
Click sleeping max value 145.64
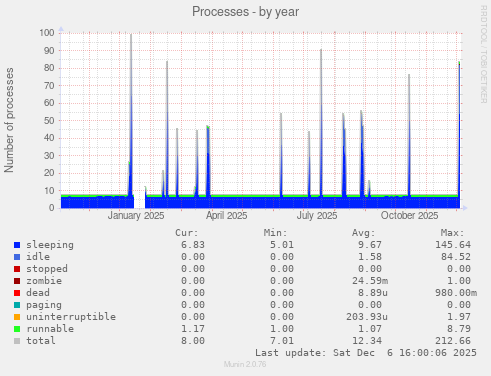(453, 245)
